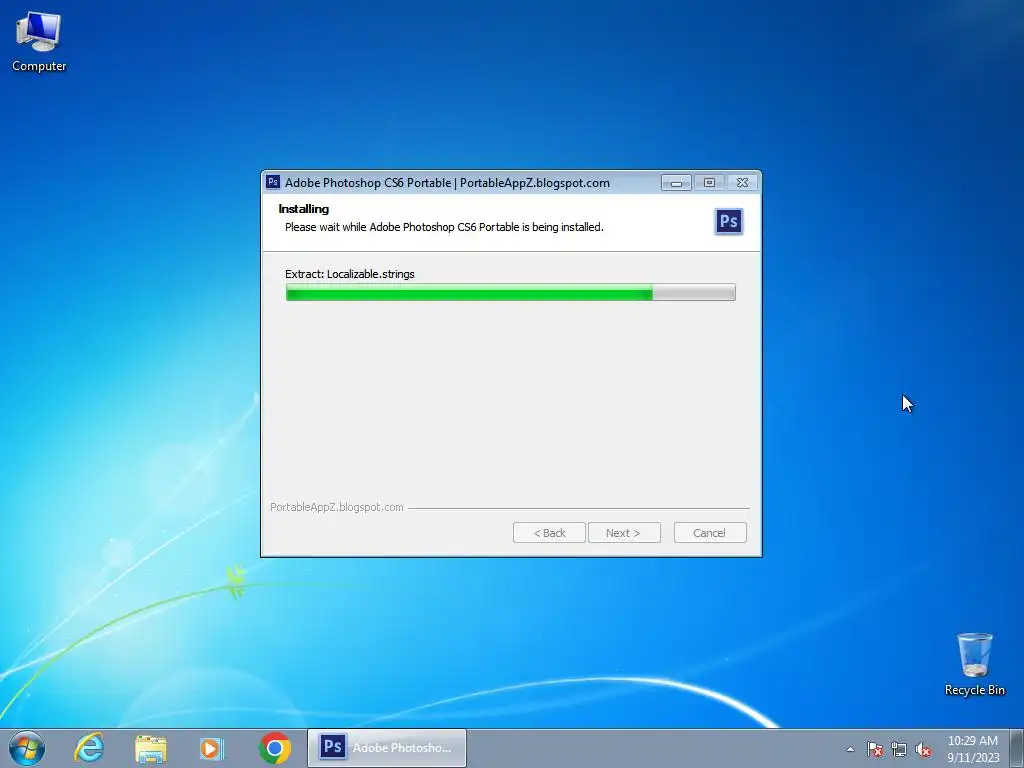Open the Windows Start menu orb

[27, 748]
